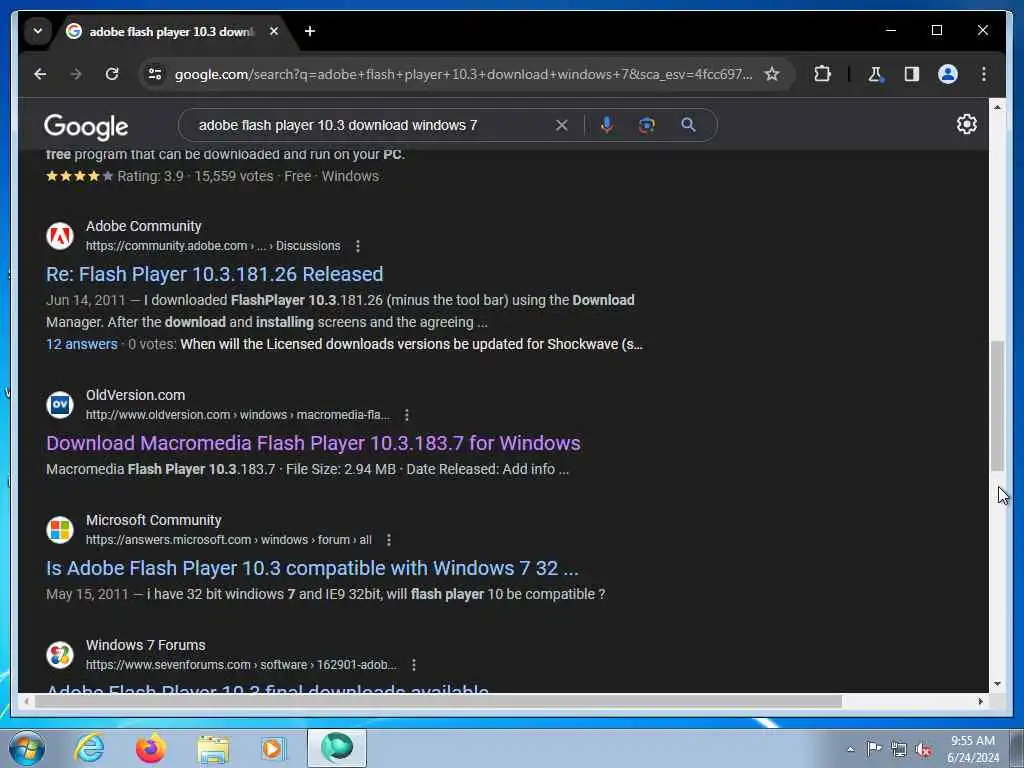Open Is Adobe Flash Player 10.3 compatible link
Screen dimensions: 1024x768
point(312,568)
